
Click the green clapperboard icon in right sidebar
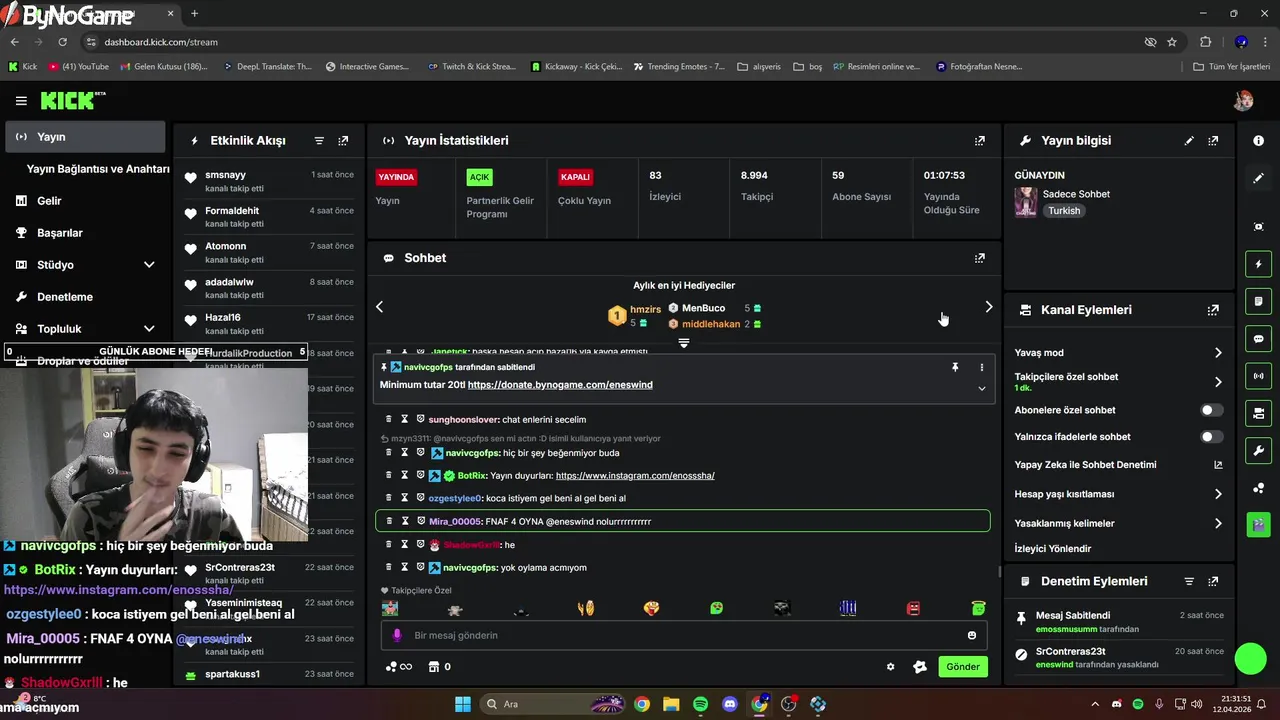pyautogui.click(x=1259, y=524)
